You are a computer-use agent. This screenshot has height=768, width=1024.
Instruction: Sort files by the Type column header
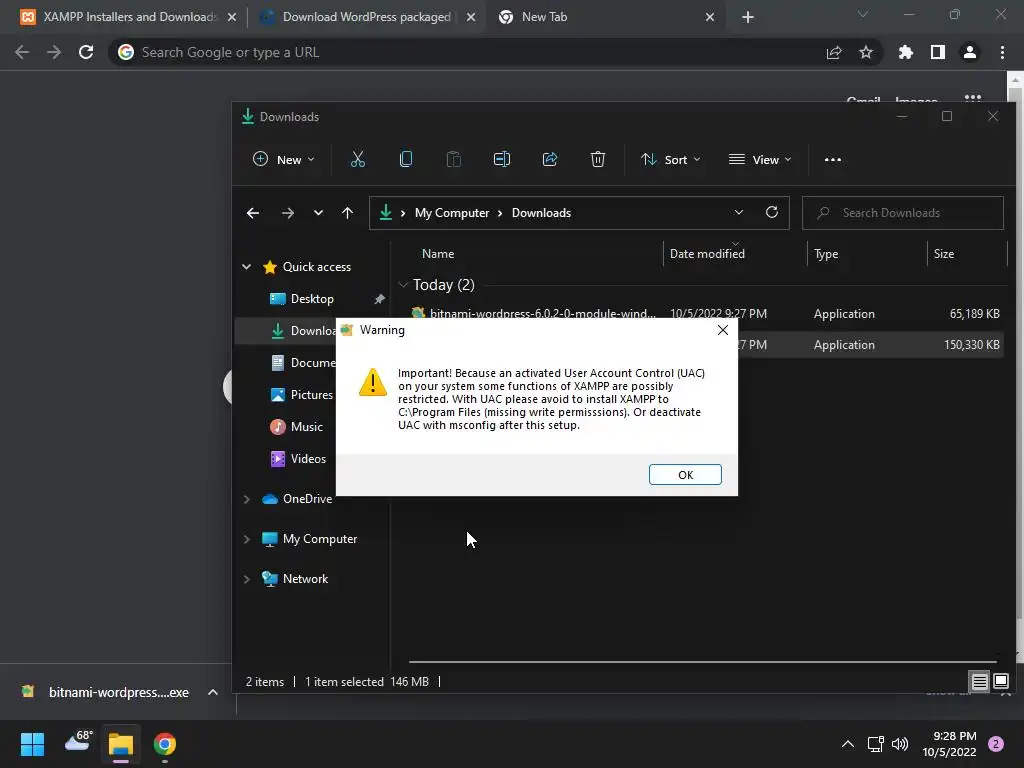tap(826, 254)
